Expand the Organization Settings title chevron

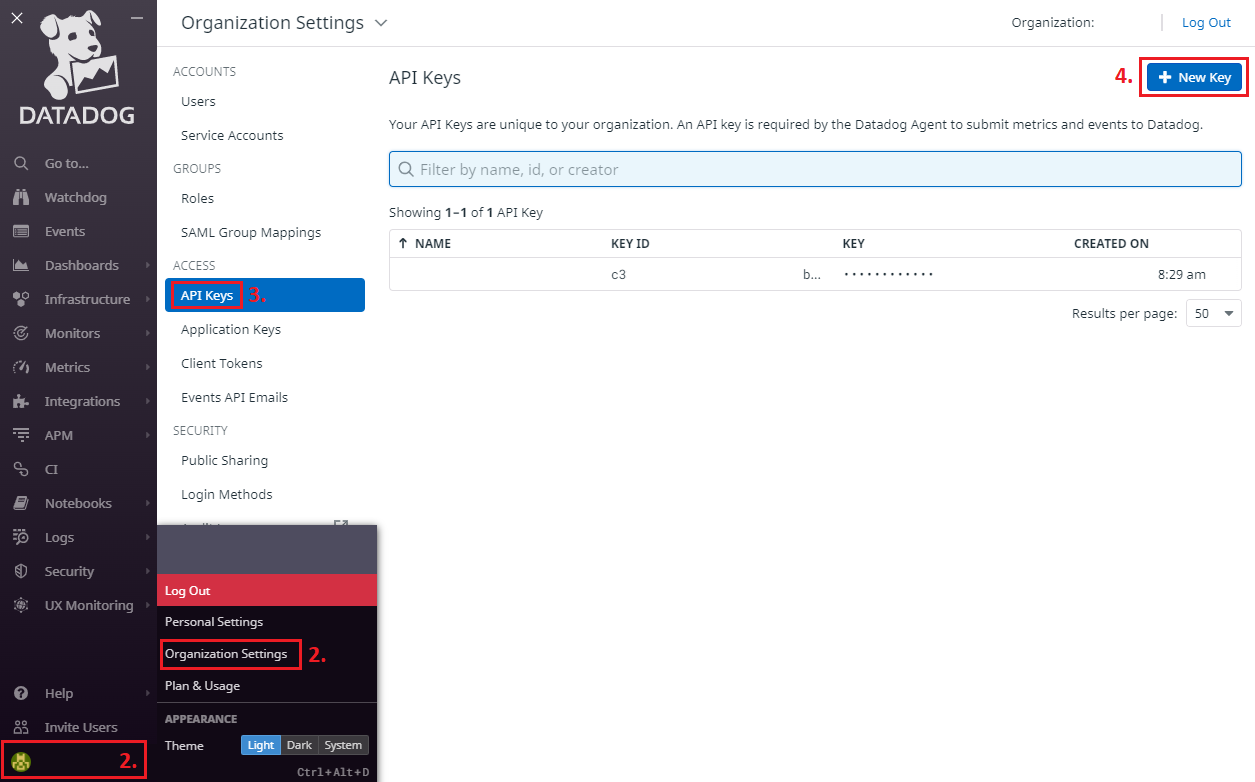[380, 23]
